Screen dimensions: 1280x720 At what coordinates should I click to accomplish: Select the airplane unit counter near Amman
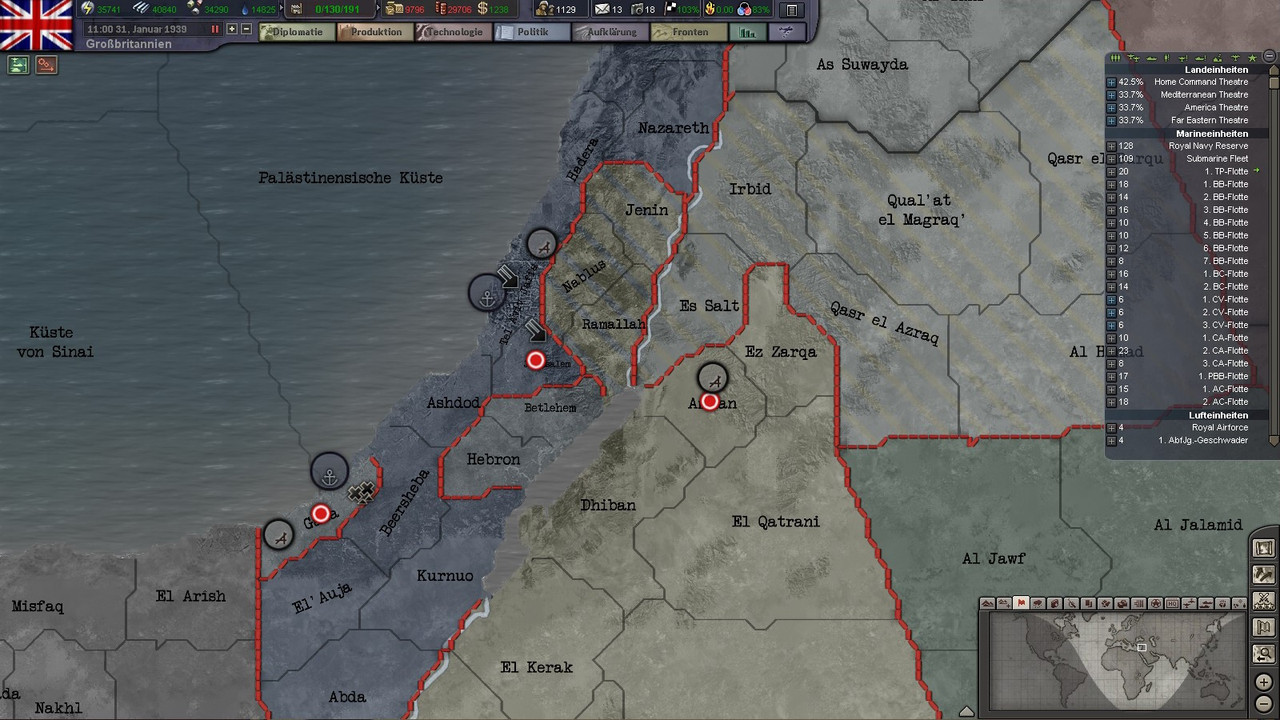tap(712, 377)
